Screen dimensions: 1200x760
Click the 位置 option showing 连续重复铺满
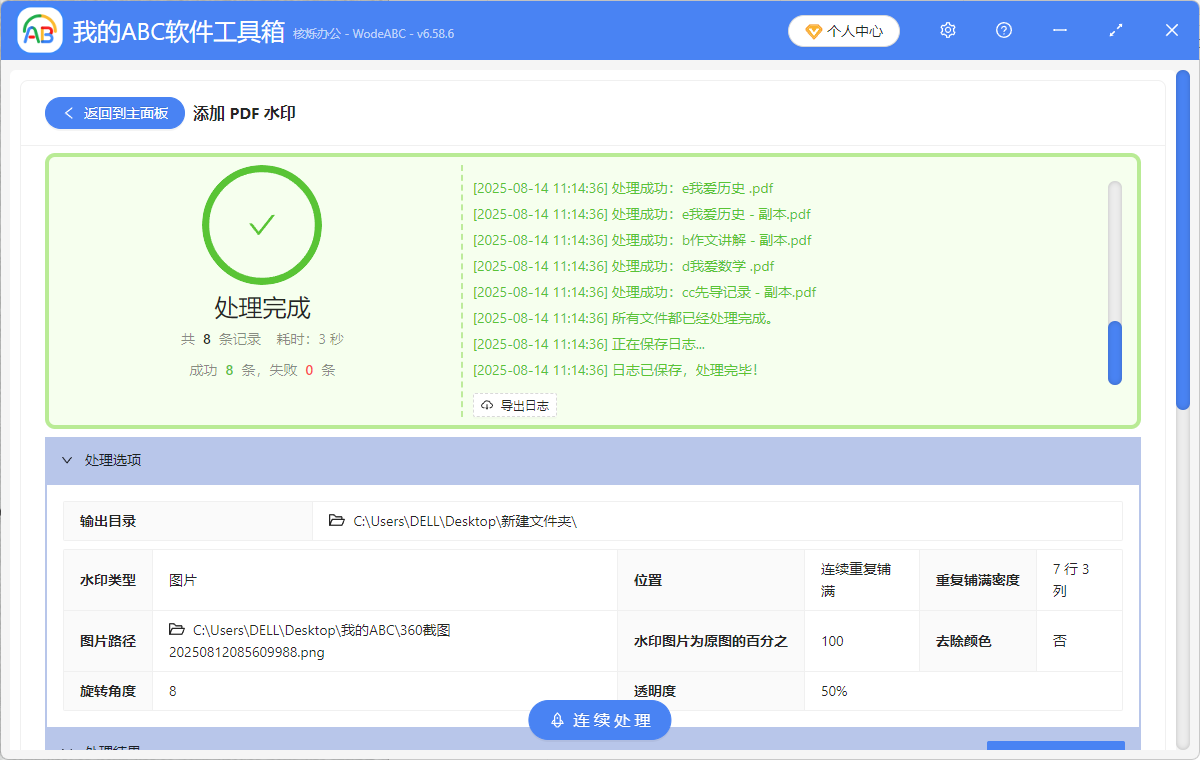855,580
